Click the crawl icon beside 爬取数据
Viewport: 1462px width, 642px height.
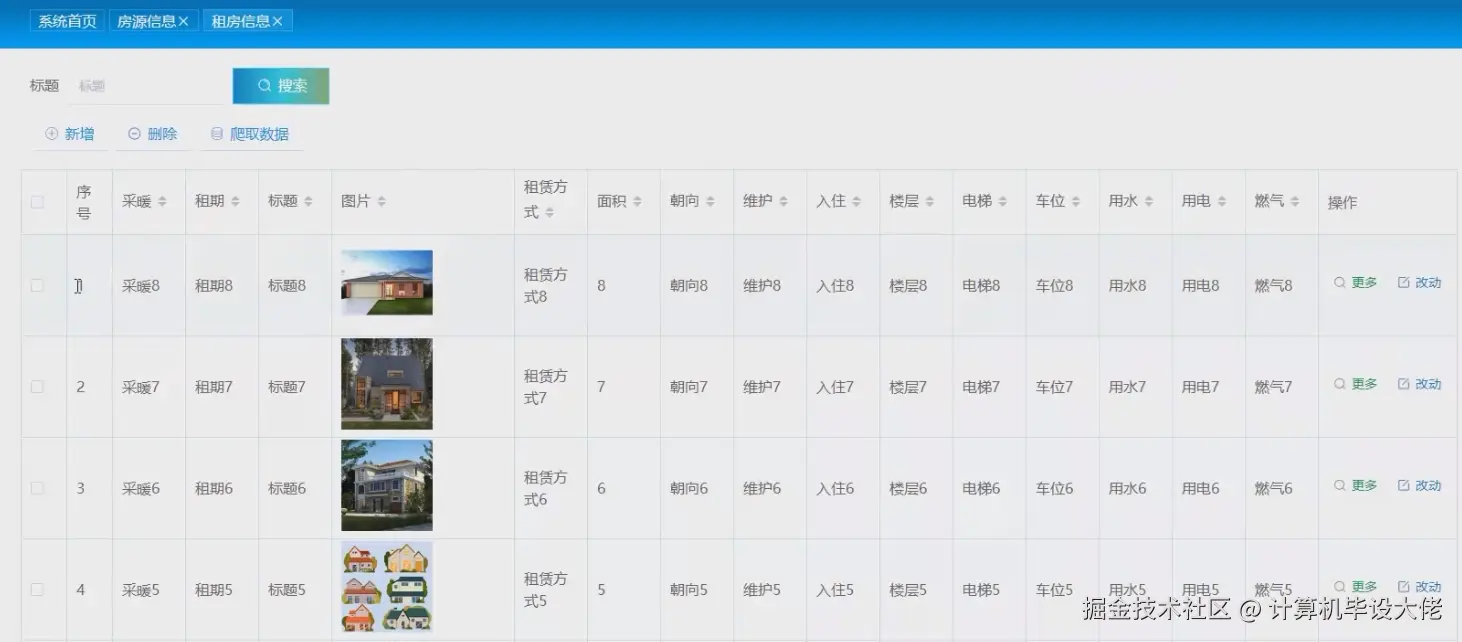[216, 132]
